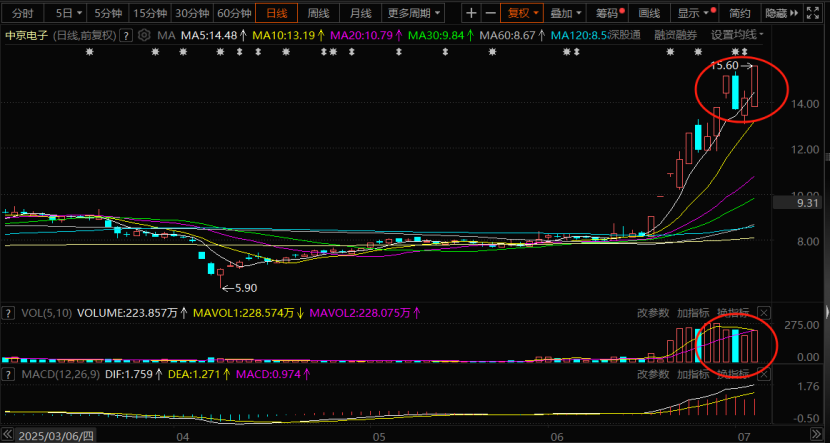Viewport: 830px width, 444px height.
Task: Close the VOL indicator panel
Action: click(x=764, y=312)
